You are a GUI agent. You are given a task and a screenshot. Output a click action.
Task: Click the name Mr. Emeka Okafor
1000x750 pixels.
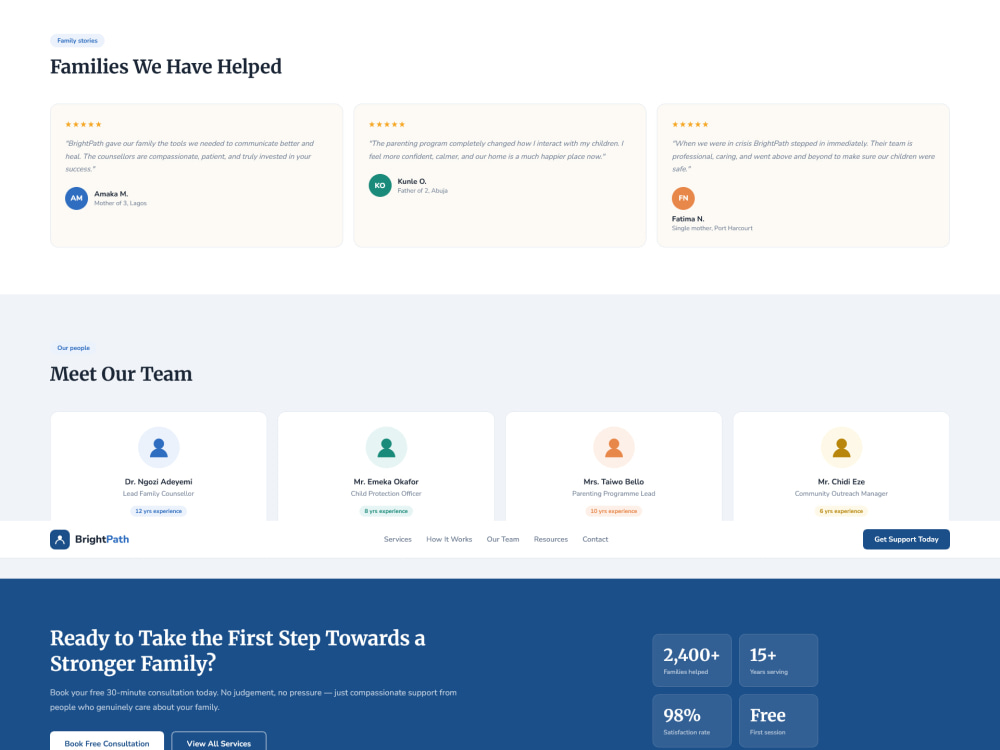[x=386, y=482]
